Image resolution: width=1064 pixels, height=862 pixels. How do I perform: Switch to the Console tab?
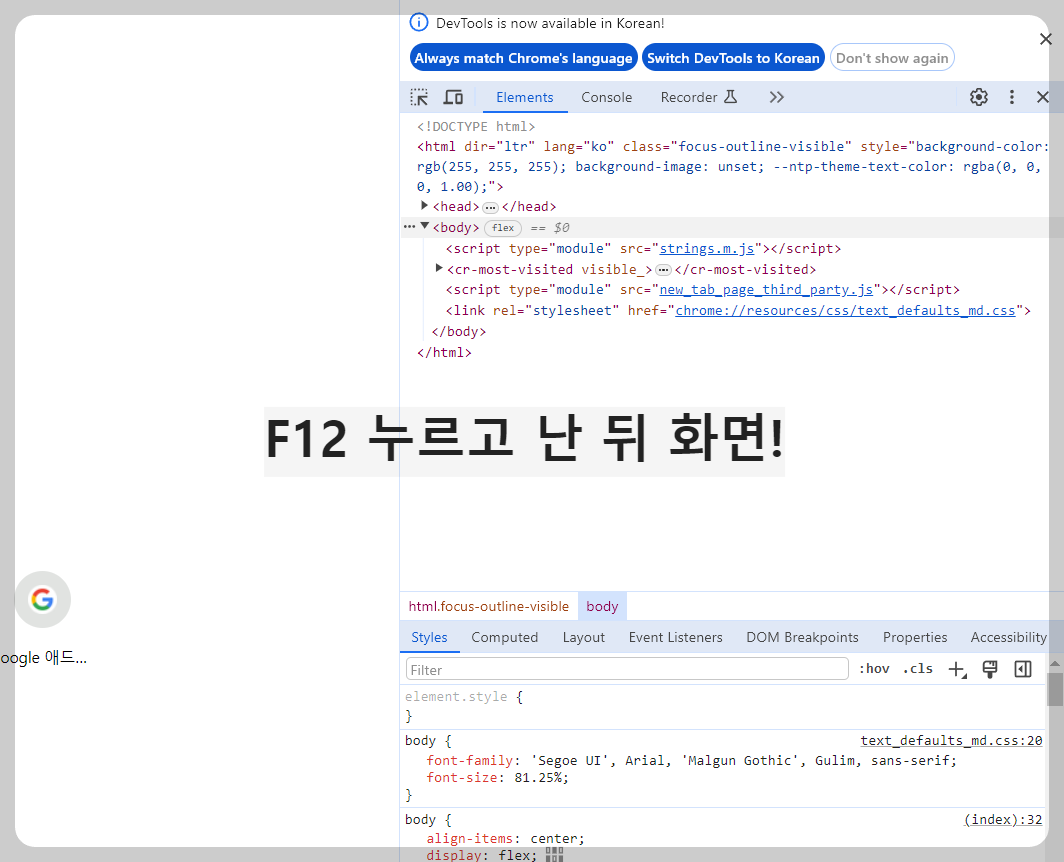(606, 97)
